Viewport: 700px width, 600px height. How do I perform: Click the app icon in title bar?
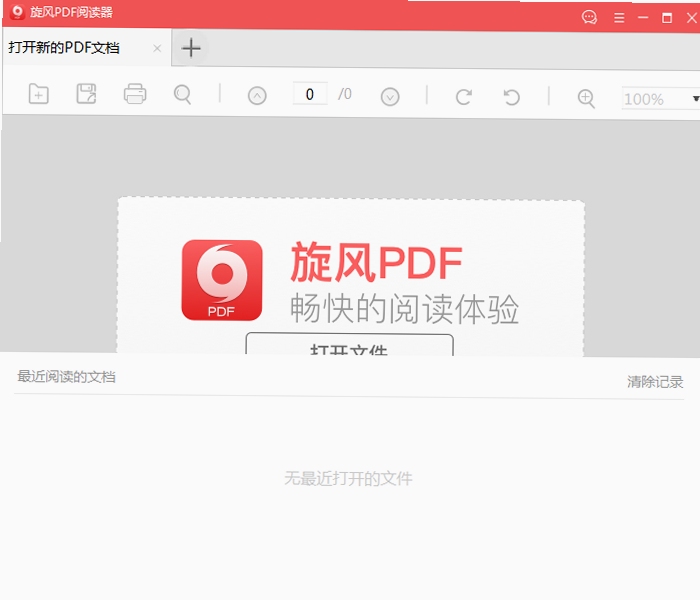[x=17, y=12]
